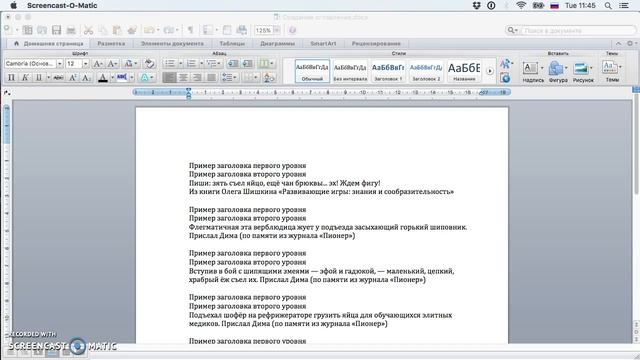
Task: Collapse the ribbon with the chevron
Action: tap(618, 43)
